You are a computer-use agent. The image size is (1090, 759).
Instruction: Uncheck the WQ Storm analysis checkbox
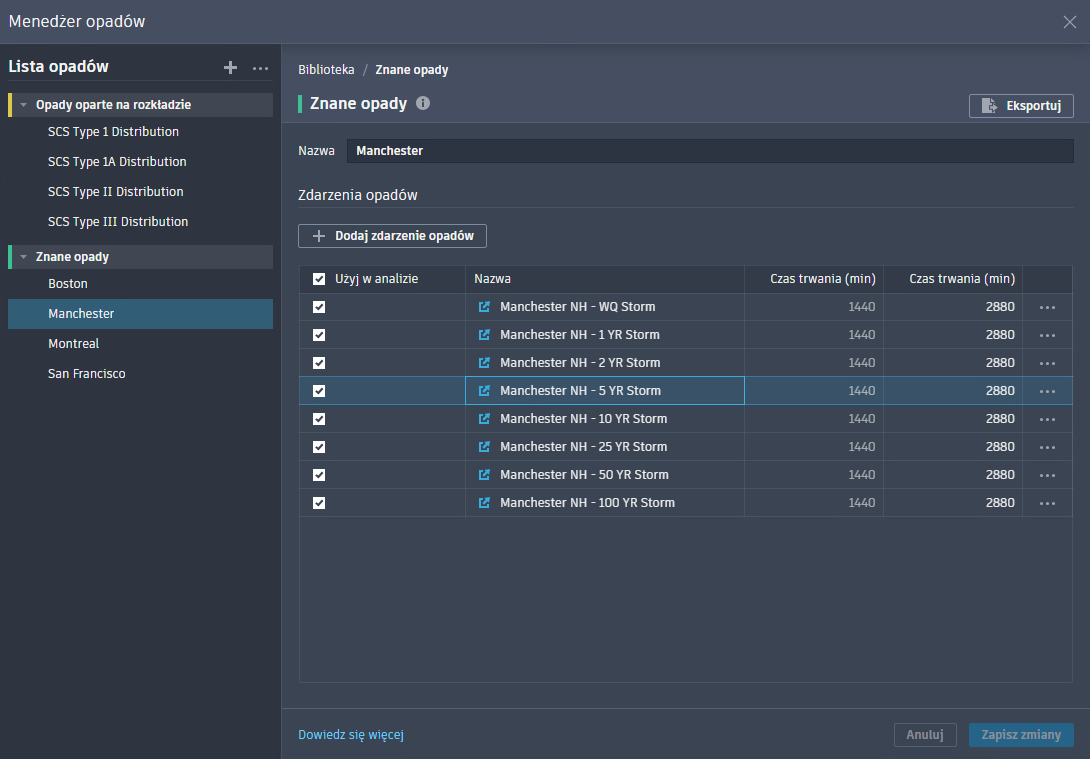[319, 307]
